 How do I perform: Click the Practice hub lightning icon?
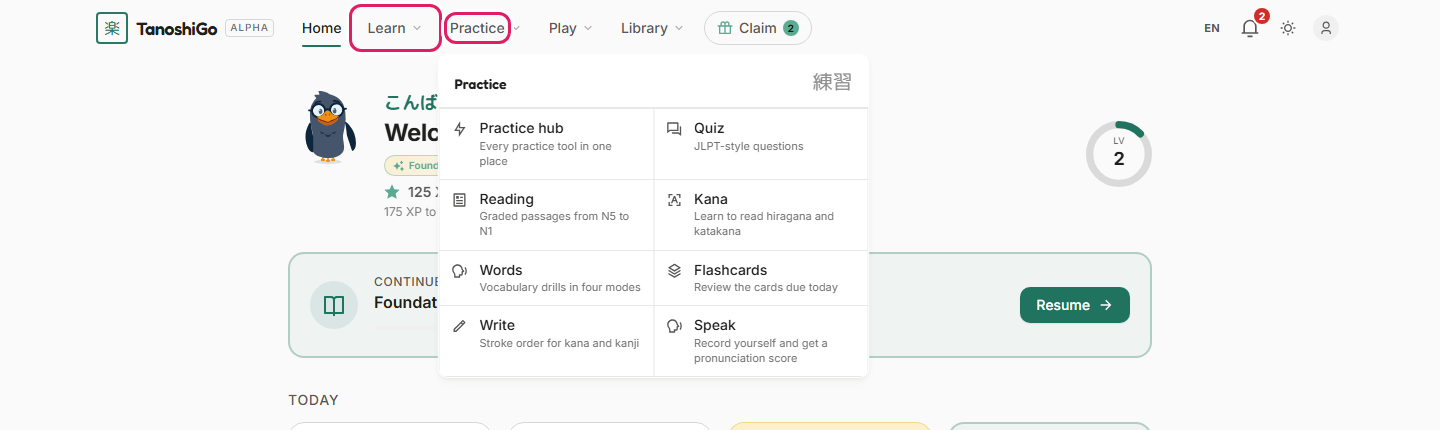[460, 129]
